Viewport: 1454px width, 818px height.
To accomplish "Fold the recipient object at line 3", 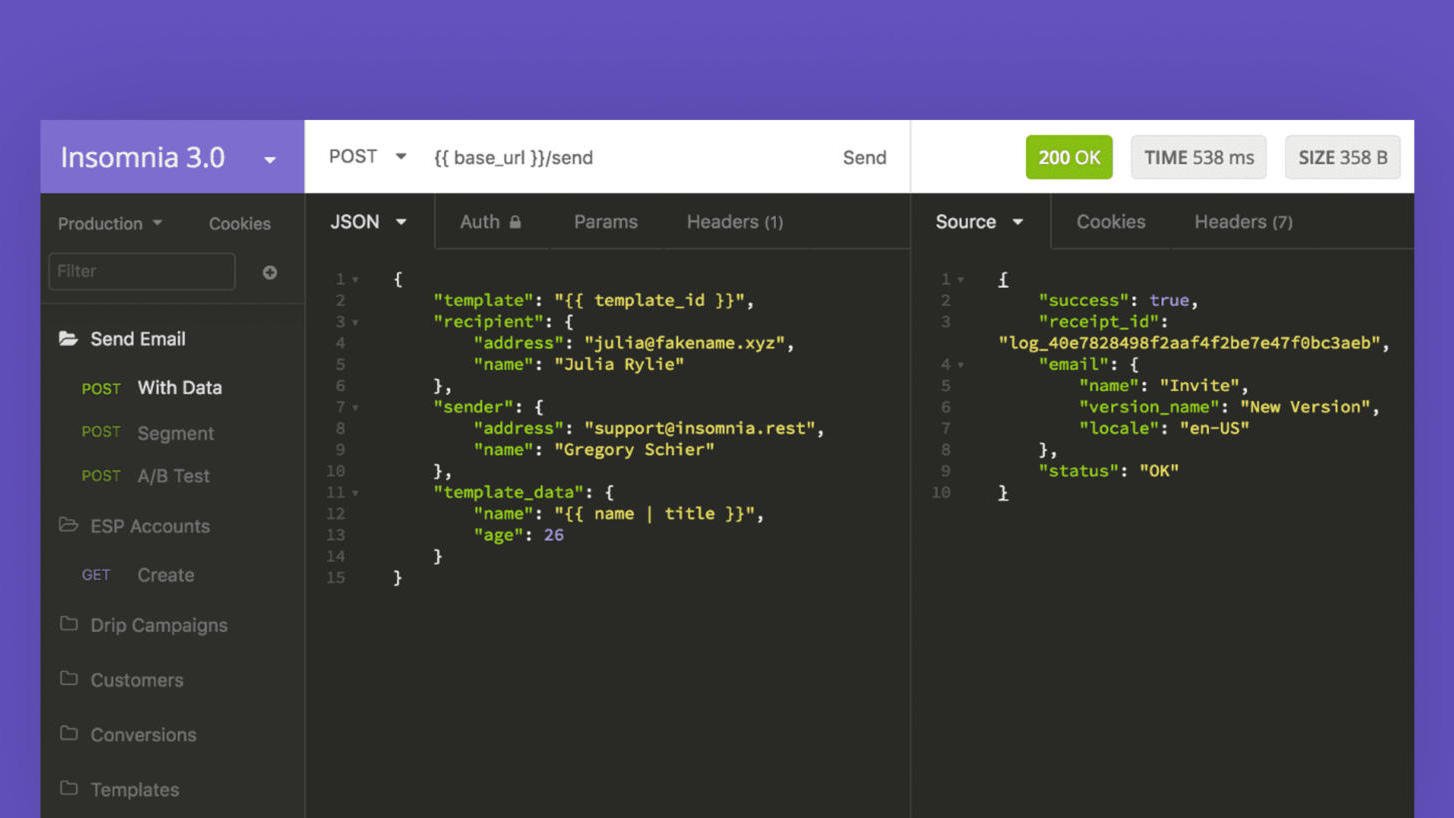I will pyautogui.click(x=355, y=323).
